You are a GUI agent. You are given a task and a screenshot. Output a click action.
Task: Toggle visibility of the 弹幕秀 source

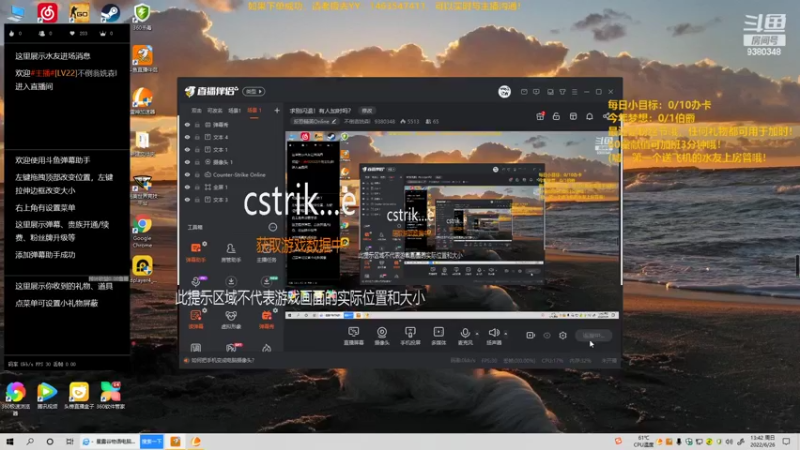click(187, 124)
